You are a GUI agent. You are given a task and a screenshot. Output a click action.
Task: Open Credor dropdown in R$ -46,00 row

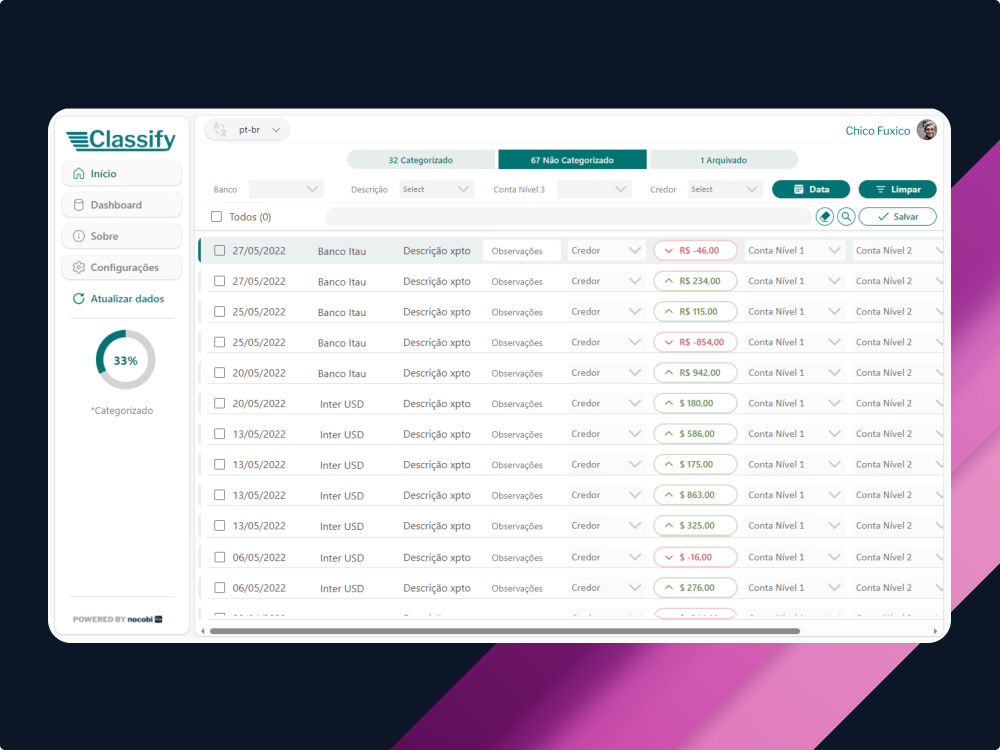pyautogui.click(x=606, y=251)
